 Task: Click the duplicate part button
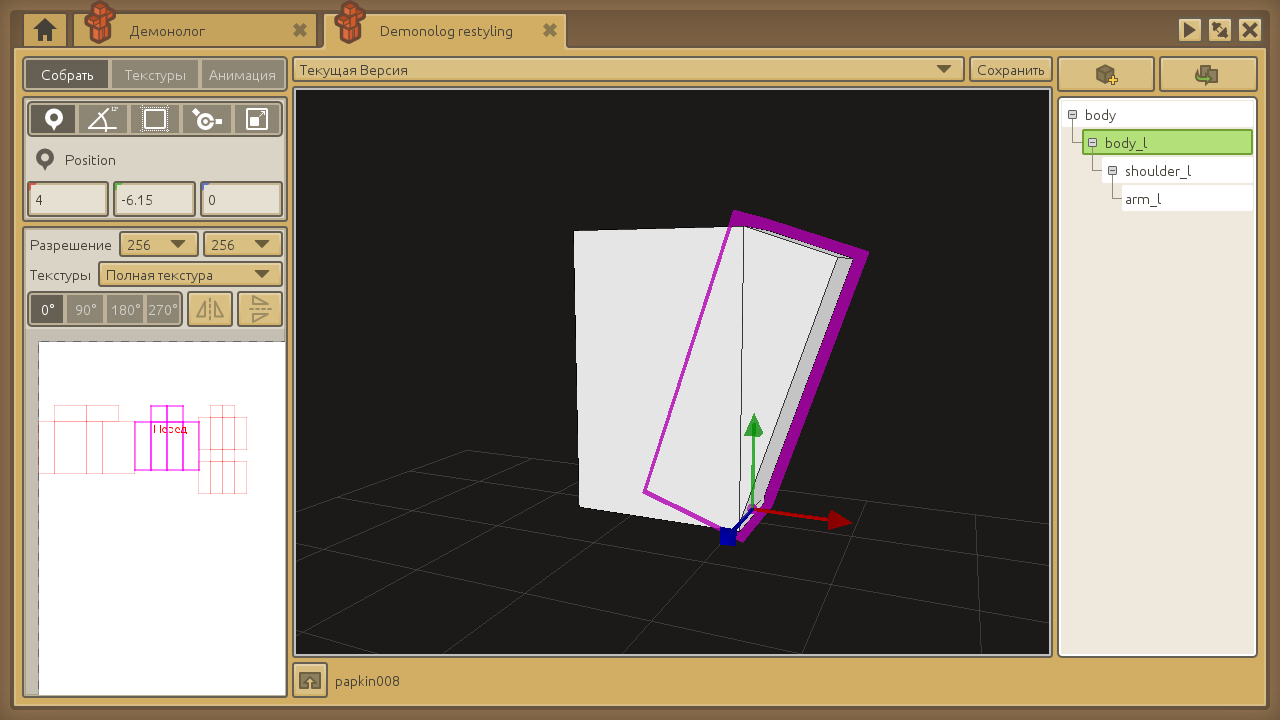pyautogui.click(x=1207, y=74)
